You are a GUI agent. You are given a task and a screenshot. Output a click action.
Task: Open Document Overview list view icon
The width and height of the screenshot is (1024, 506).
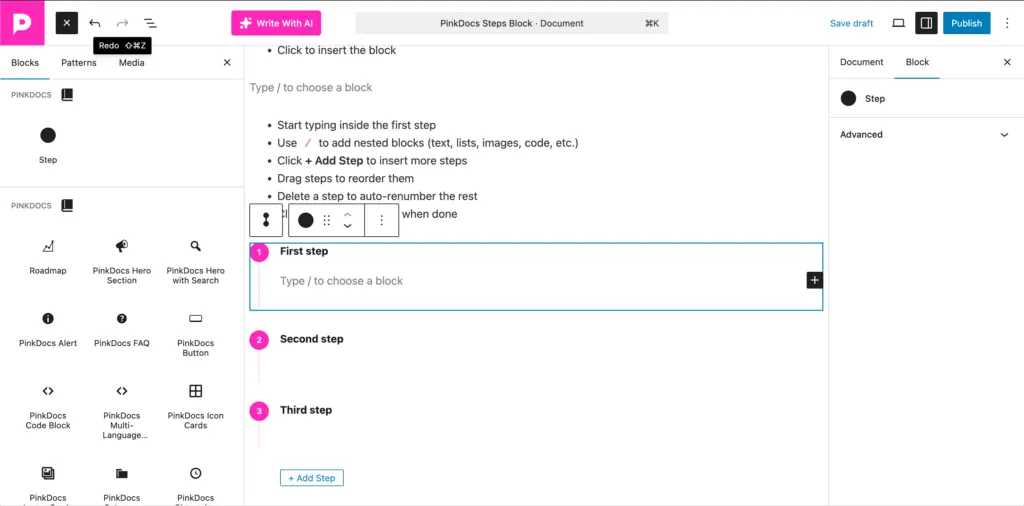point(150,23)
